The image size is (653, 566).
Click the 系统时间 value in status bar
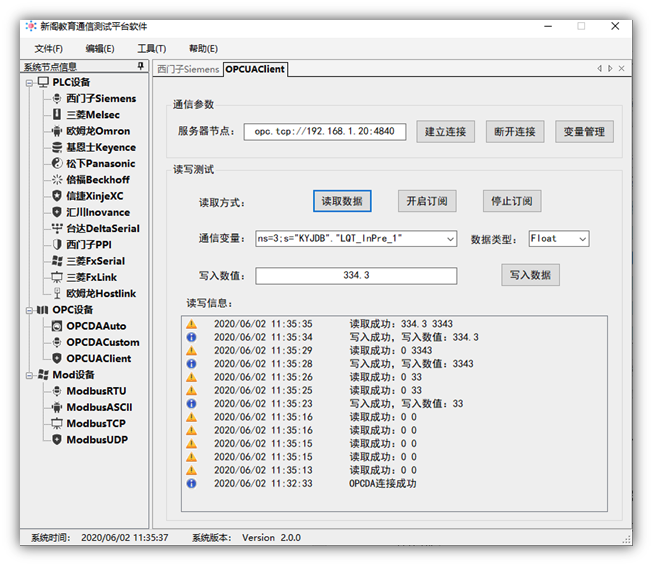click(x=125, y=538)
